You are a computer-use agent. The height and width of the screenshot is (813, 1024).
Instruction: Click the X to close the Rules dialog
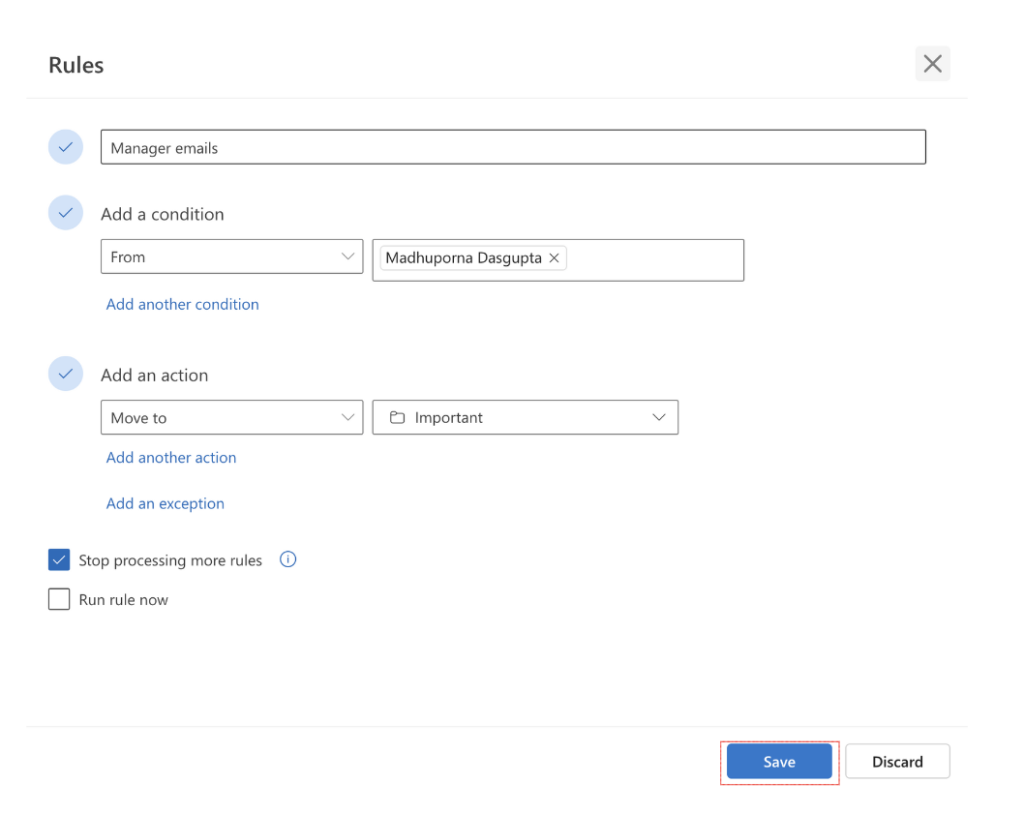(x=932, y=63)
